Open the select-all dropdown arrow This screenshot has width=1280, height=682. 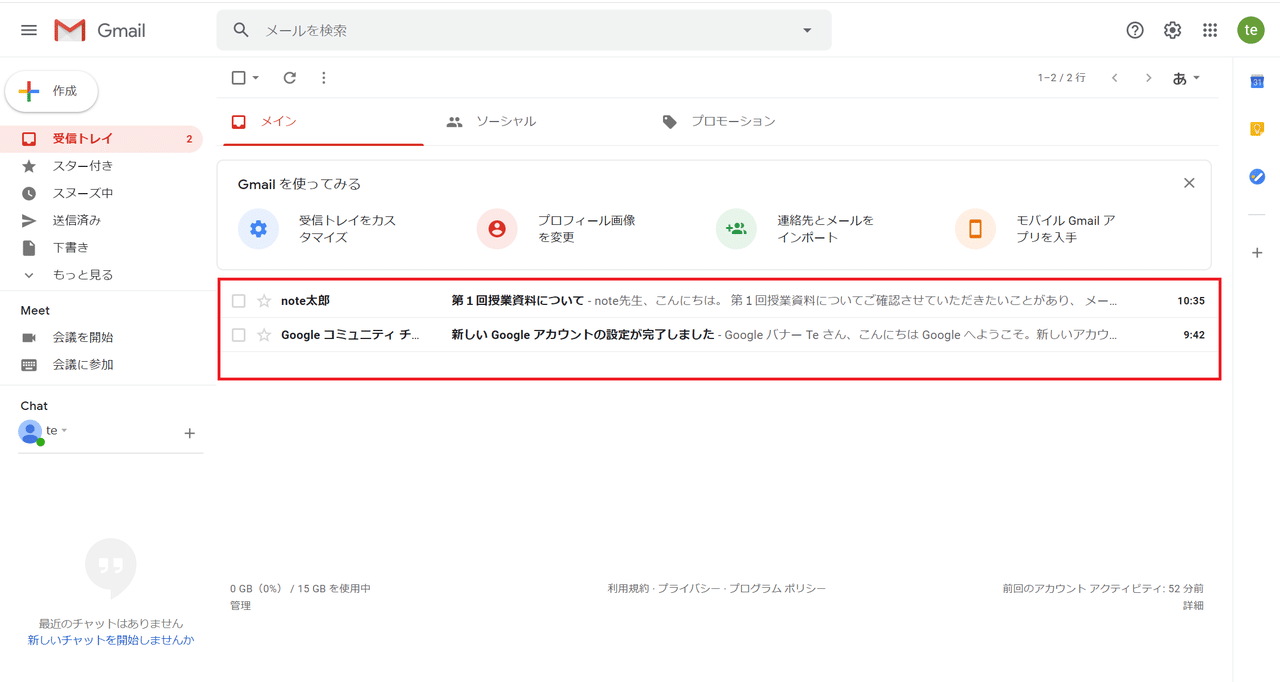[256, 78]
